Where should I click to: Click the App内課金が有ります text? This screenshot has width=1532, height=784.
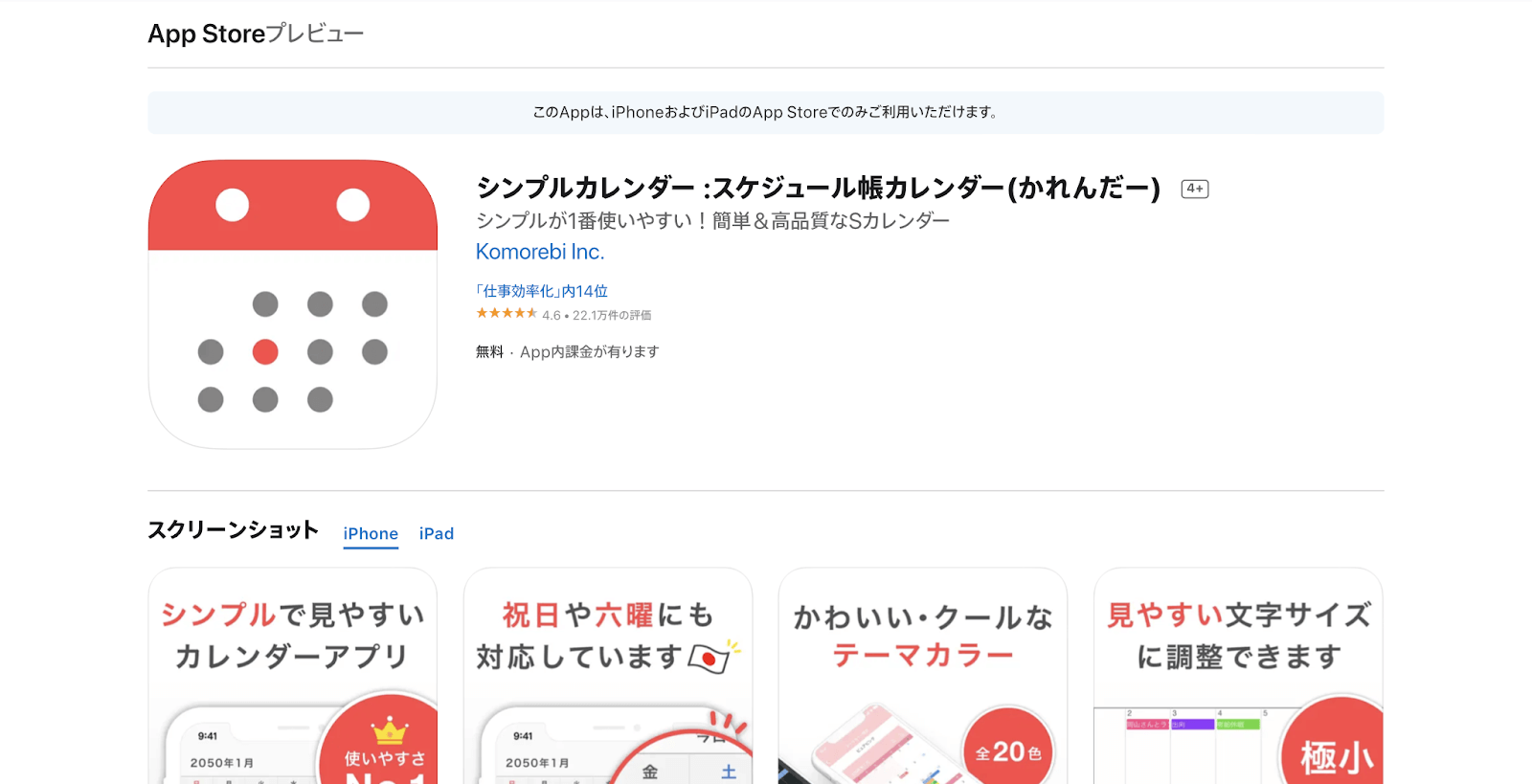coord(590,352)
